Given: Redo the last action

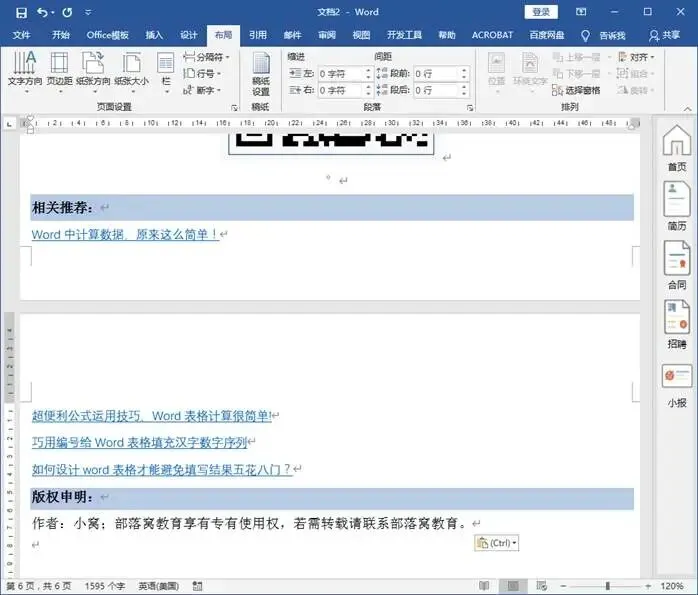Looking at the screenshot, I should point(67,12).
